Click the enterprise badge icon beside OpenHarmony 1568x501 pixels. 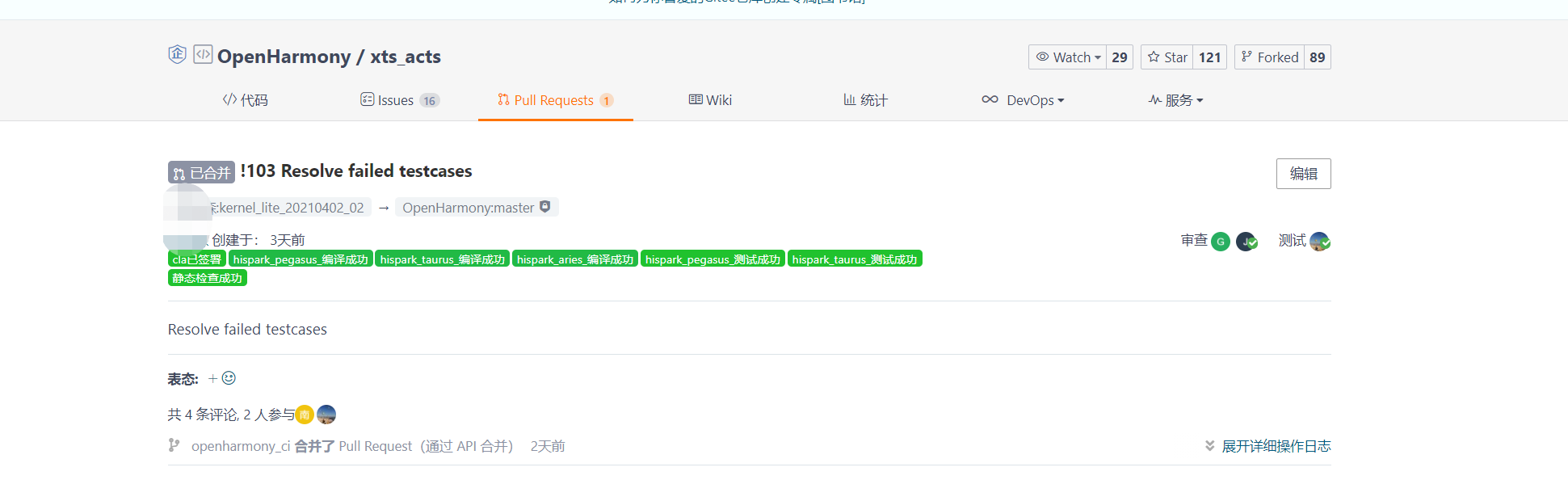pyautogui.click(x=177, y=54)
